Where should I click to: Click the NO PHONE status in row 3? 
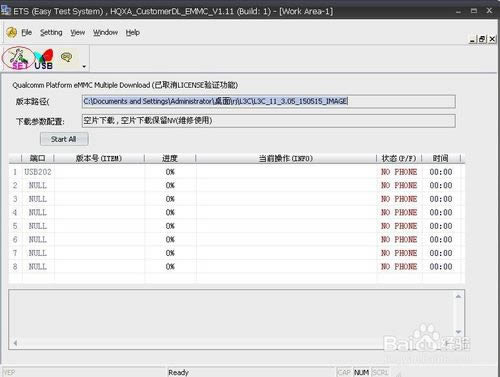tap(399, 199)
